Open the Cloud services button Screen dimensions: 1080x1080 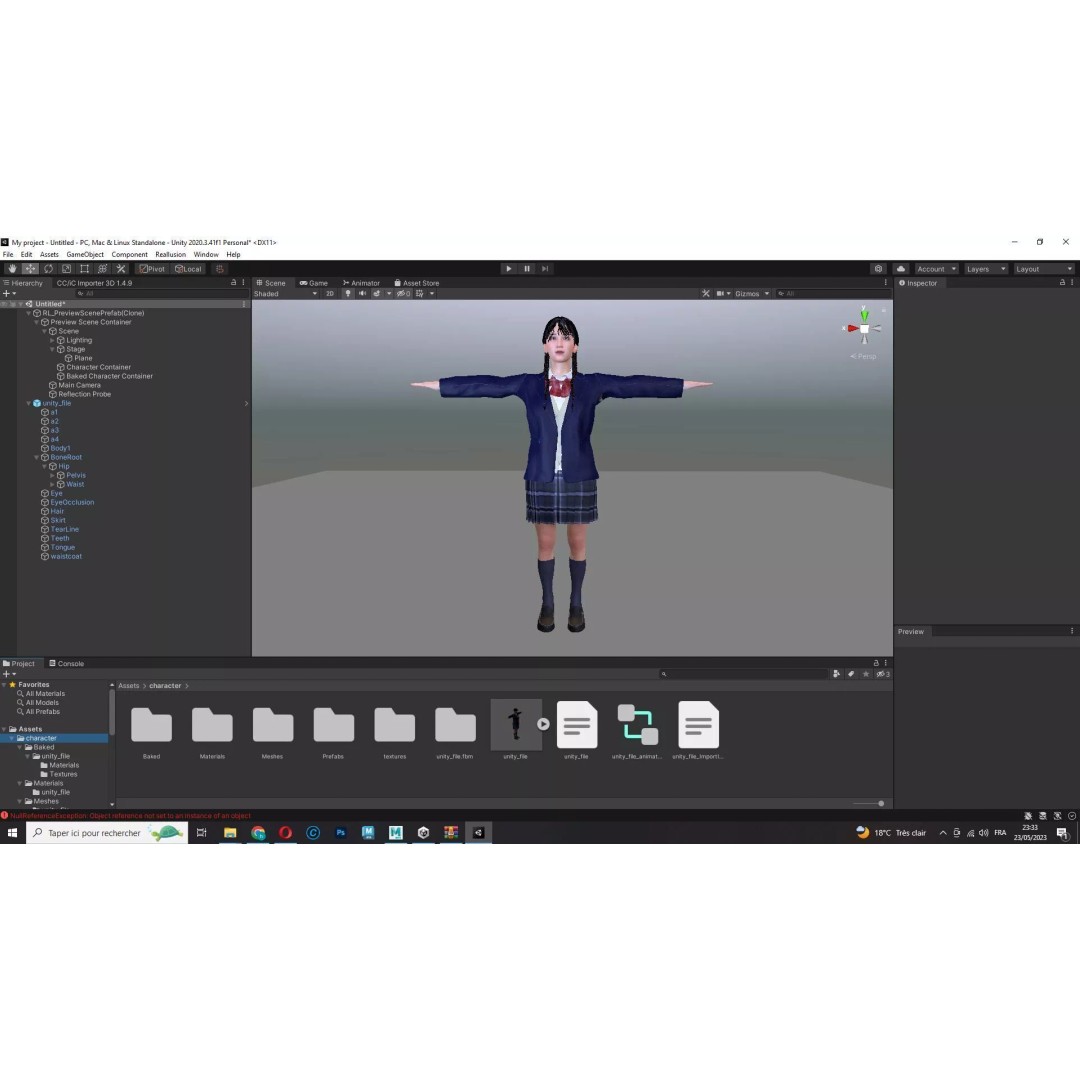coord(901,269)
